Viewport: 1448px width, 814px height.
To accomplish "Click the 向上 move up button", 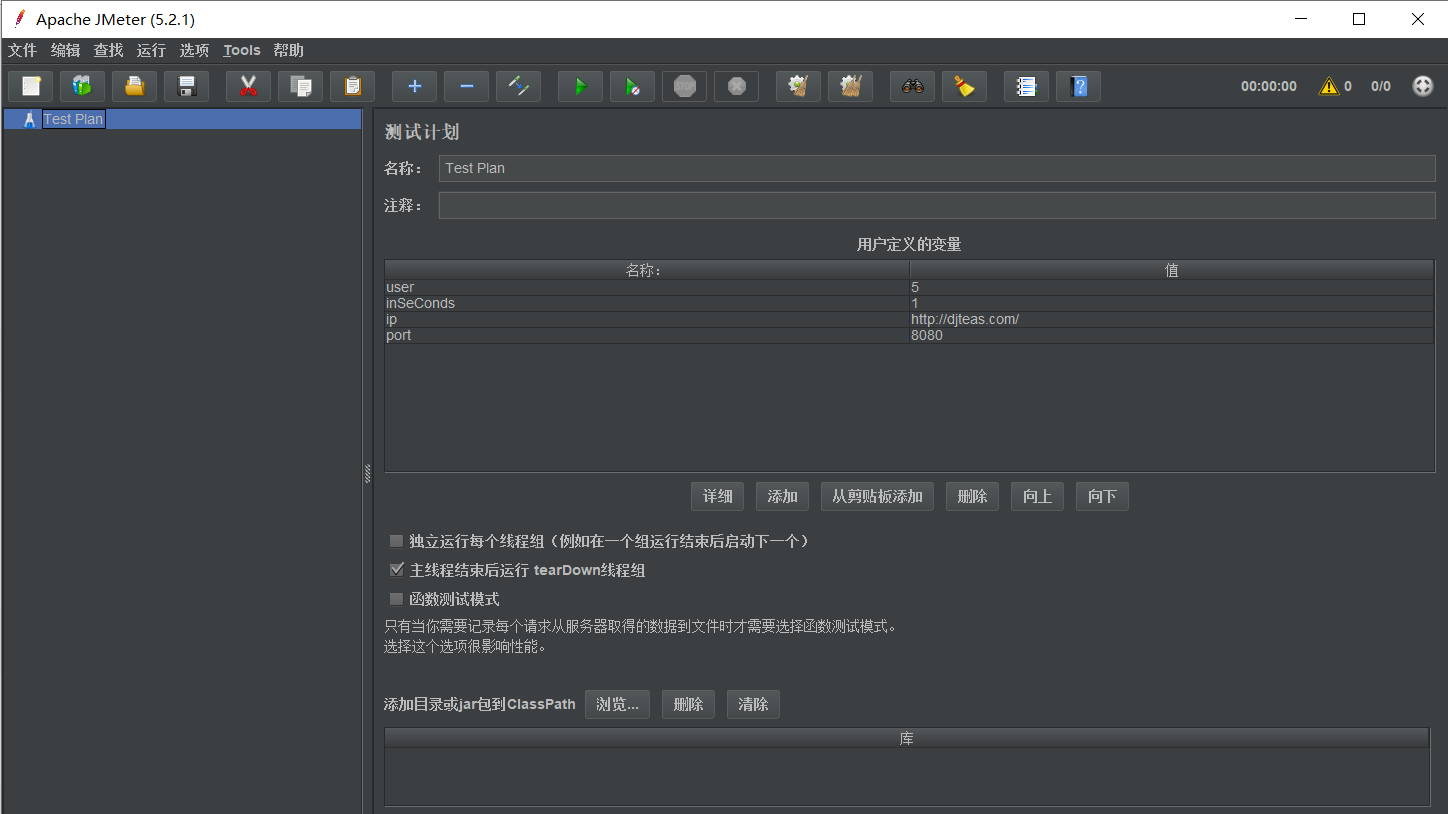I will (x=1037, y=496).
